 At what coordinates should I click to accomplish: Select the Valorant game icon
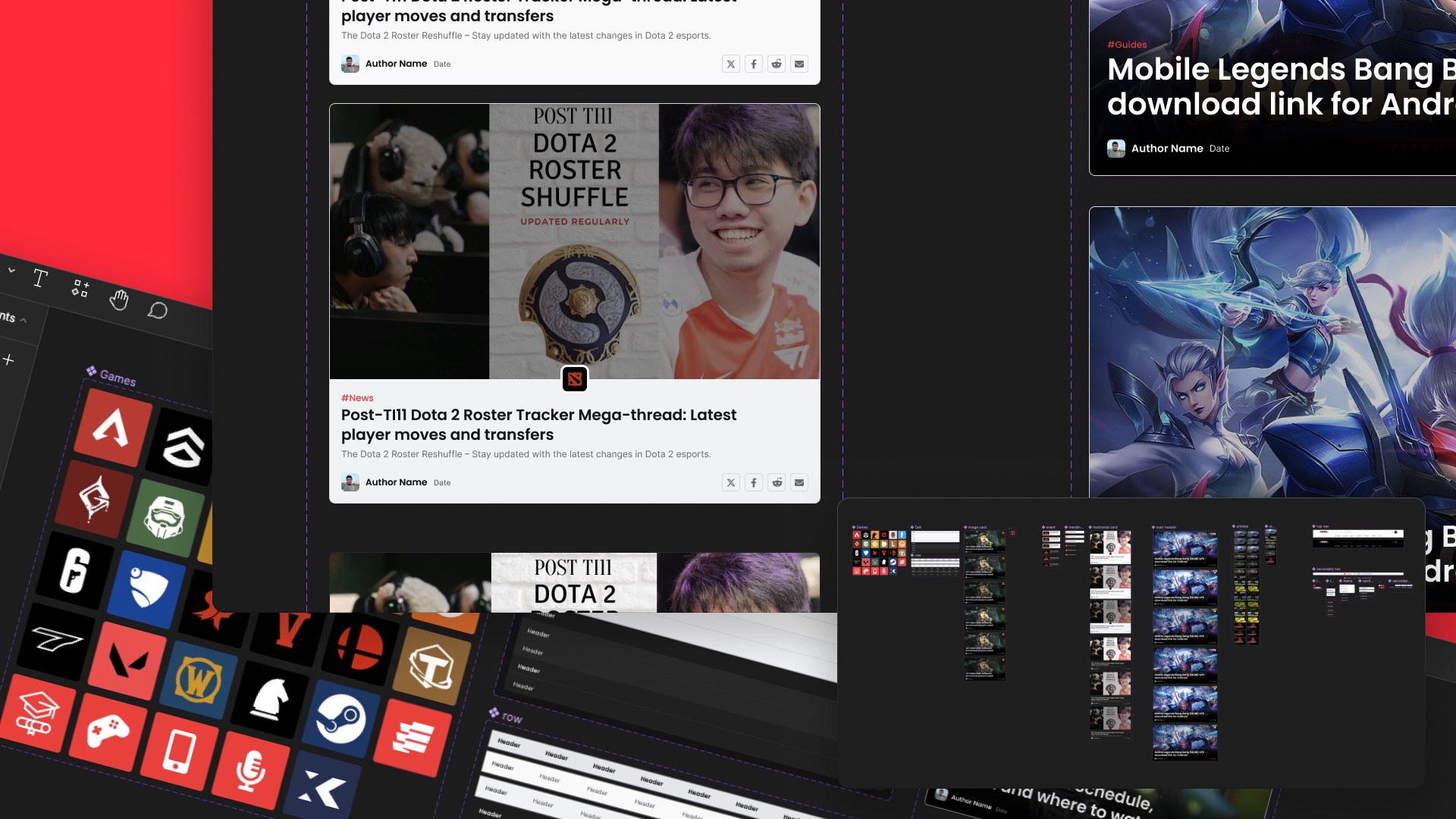coord(127,661)
